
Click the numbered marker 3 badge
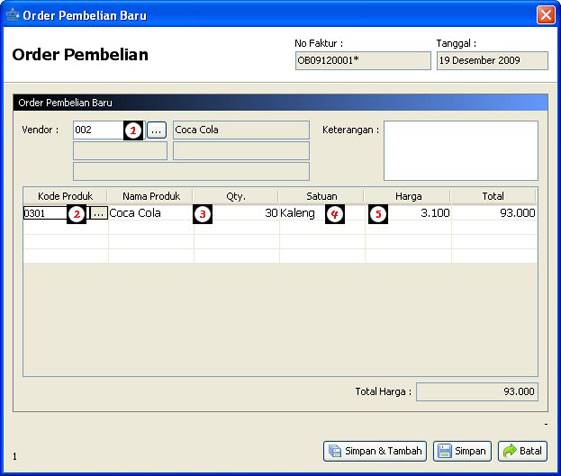pyautogui.click(x=203, y=214)
